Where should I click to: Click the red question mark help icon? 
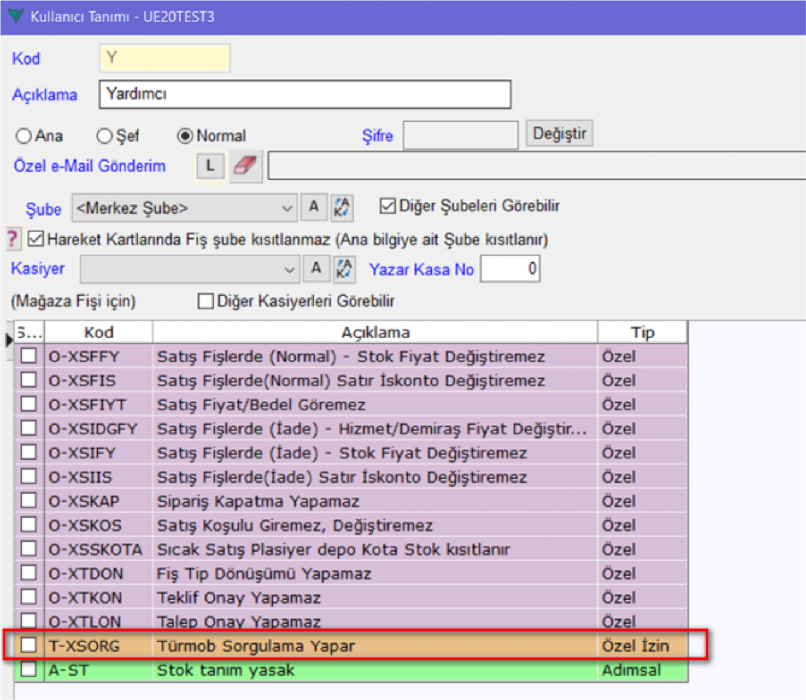(x=13, y=239)
